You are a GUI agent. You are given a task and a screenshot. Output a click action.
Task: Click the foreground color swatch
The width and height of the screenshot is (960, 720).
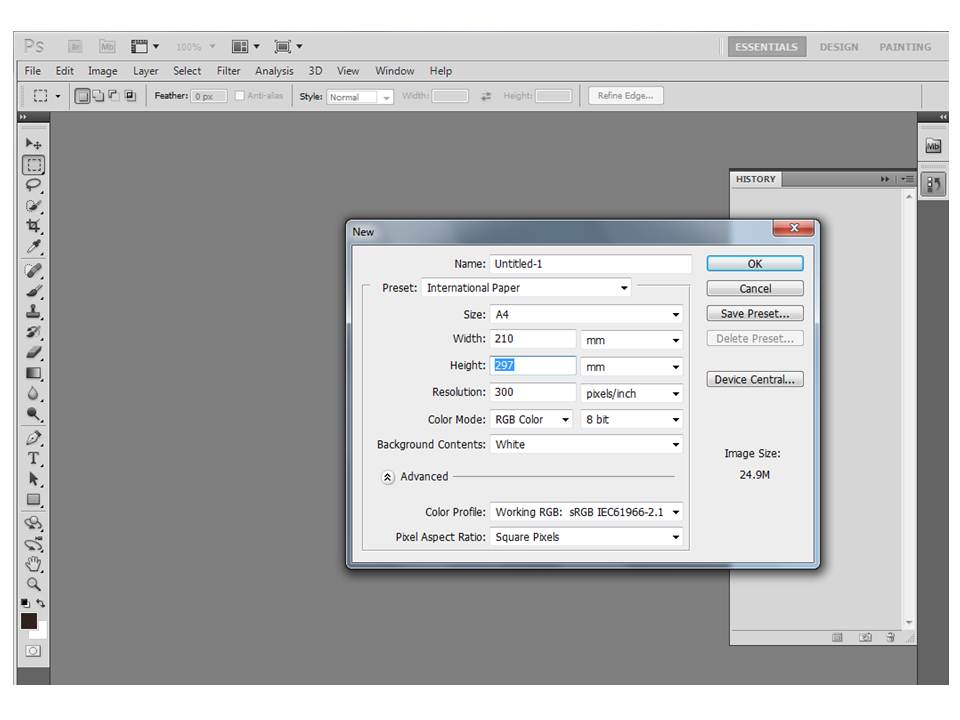(x=28, y=620)
